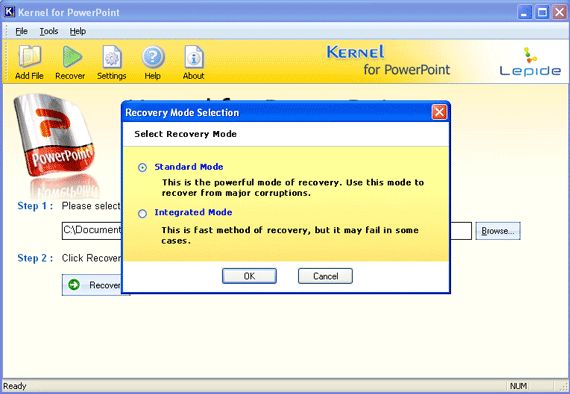Screen dimensions: 570x394
Task: Click the Standard Mode label text
Action: 189,167
